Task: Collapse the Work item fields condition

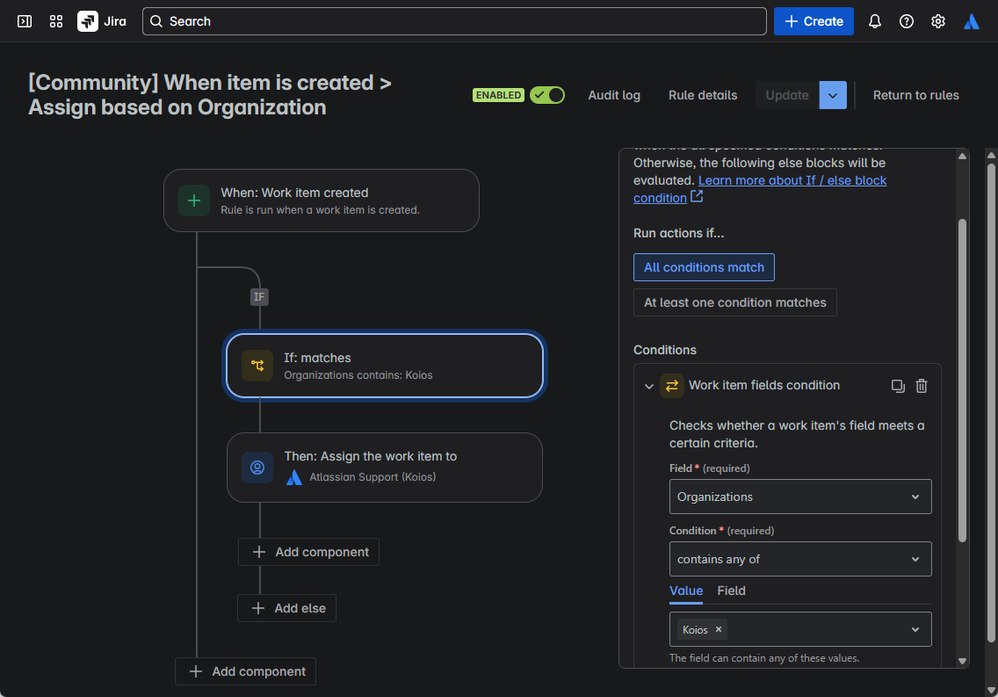Action: pyautogui.click(x=649, y=386)
